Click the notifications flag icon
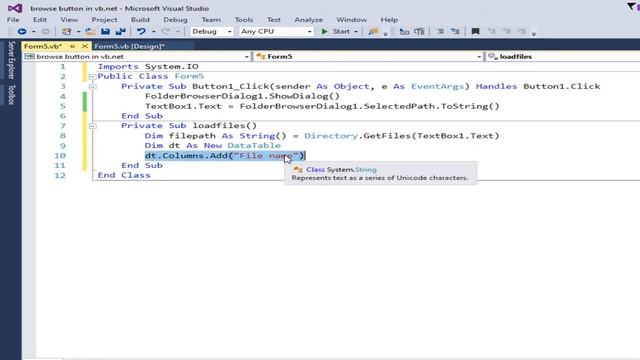This screenshot has width=640, height=360. (x=631, y=6)
